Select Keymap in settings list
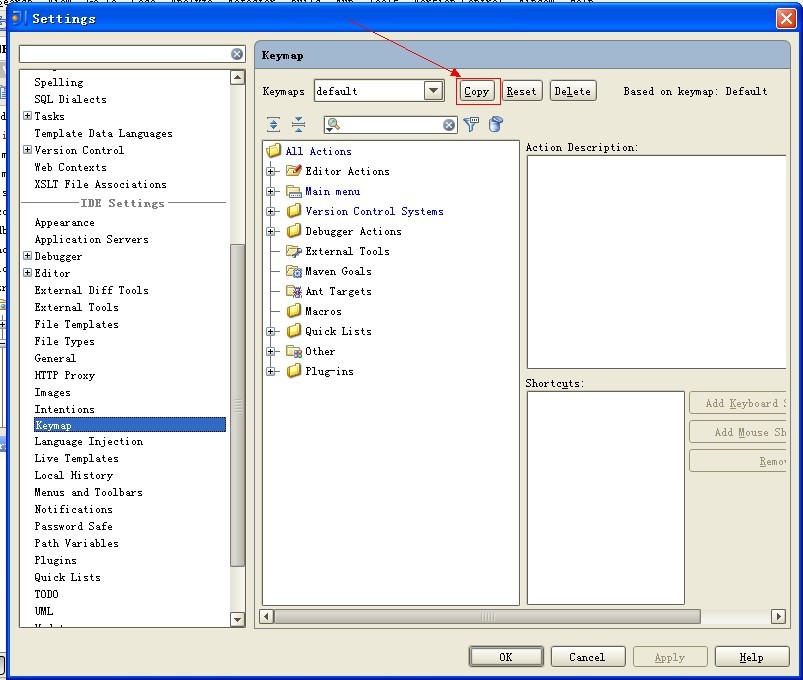The image size is (803, 680). (x=130, y=425)
